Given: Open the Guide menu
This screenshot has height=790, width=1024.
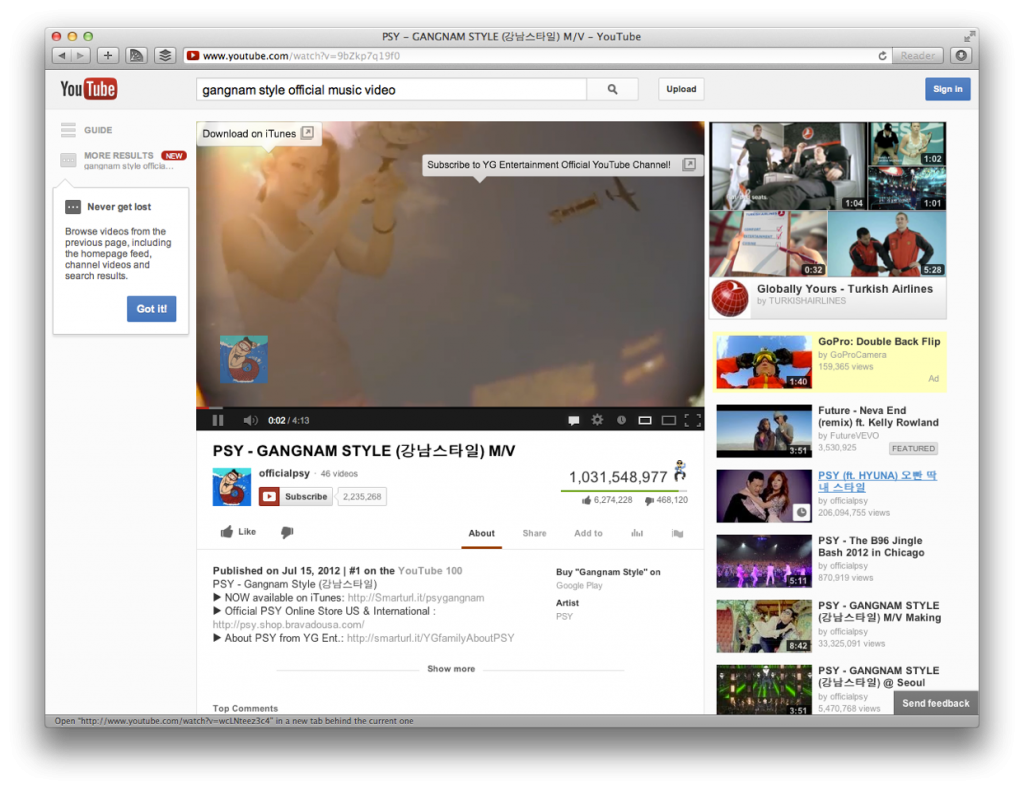Looking at the screenshot, I should [x=87, y=130].
